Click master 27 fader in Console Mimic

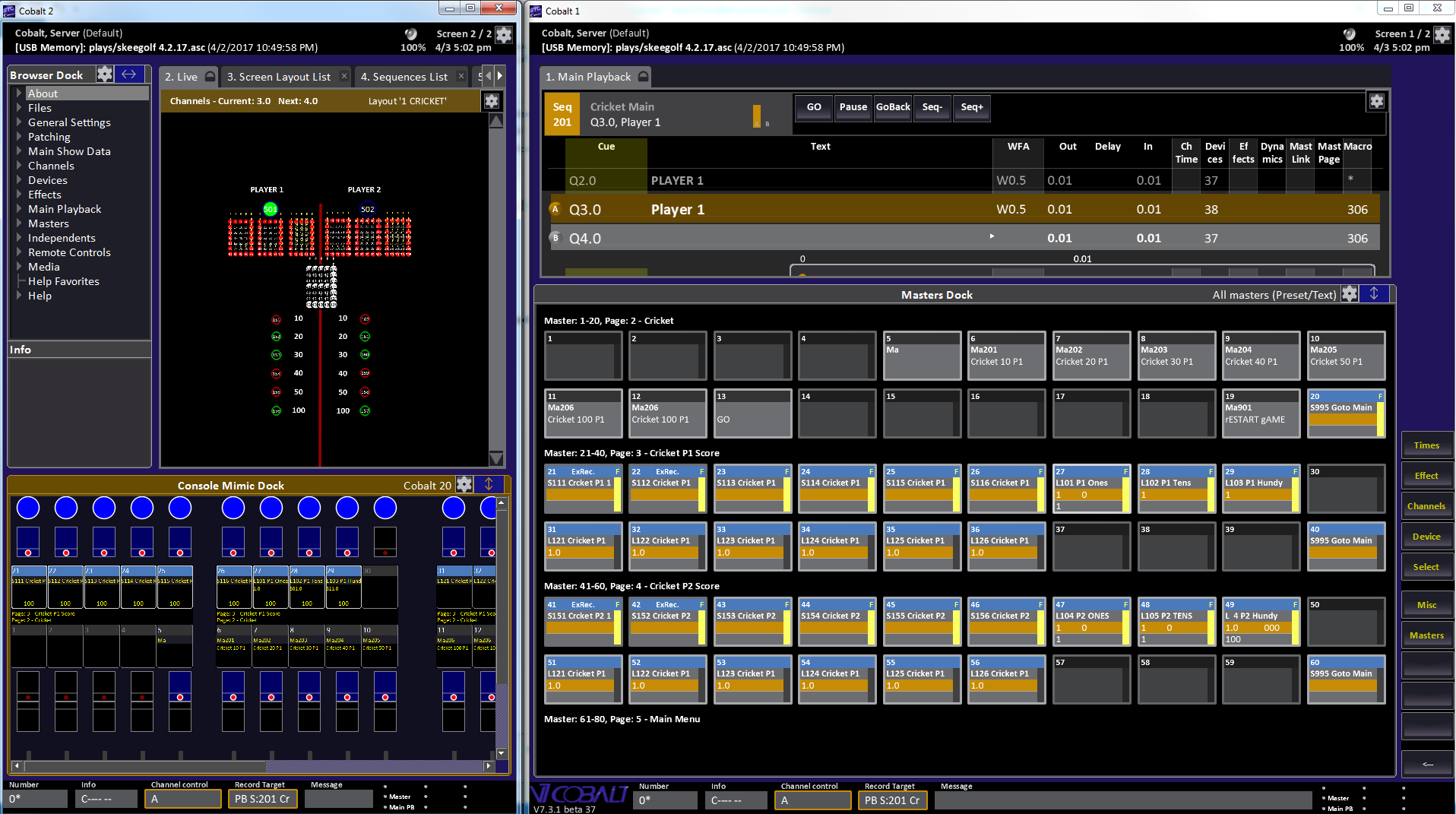271,542
